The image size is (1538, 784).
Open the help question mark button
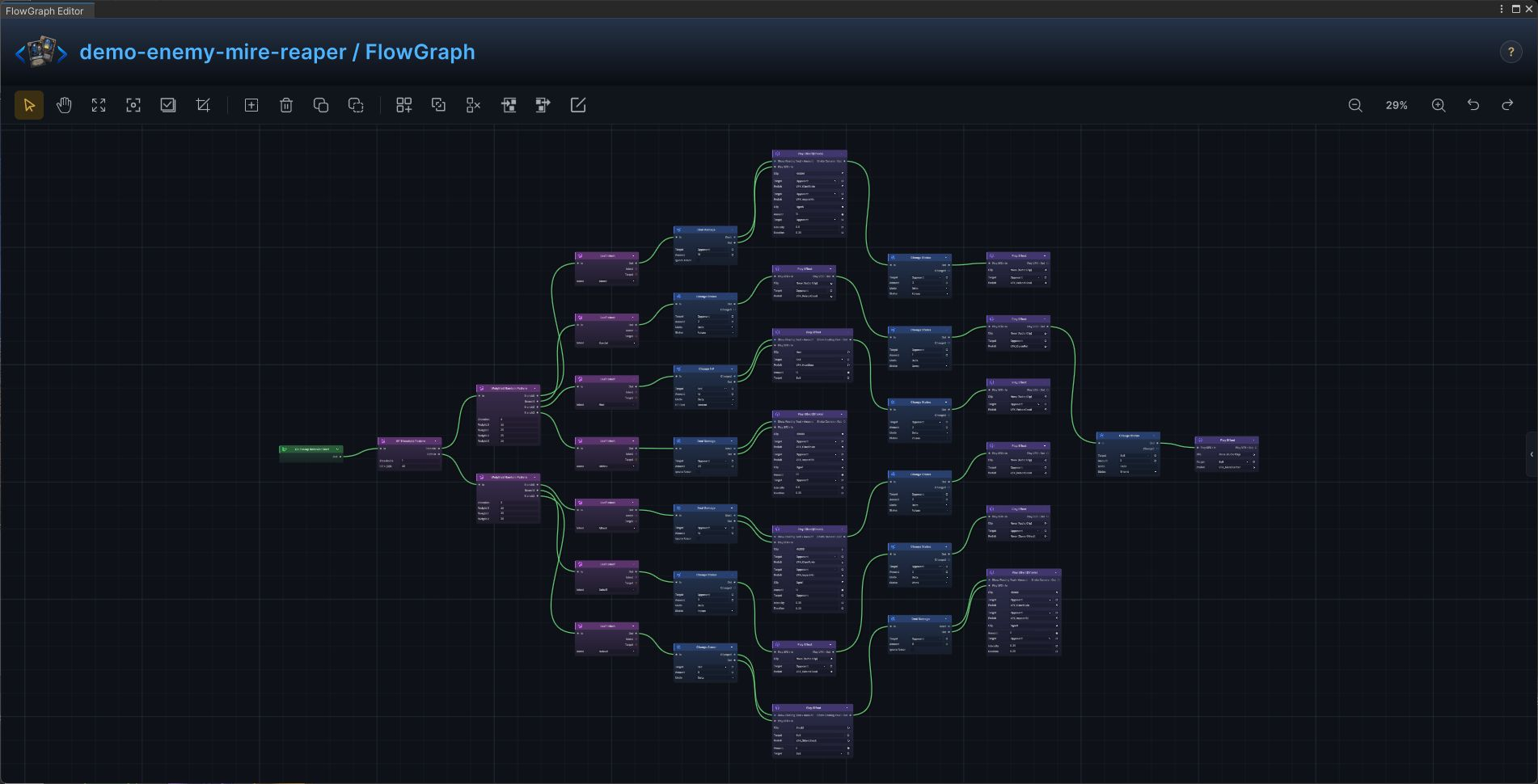point(1511,52)
